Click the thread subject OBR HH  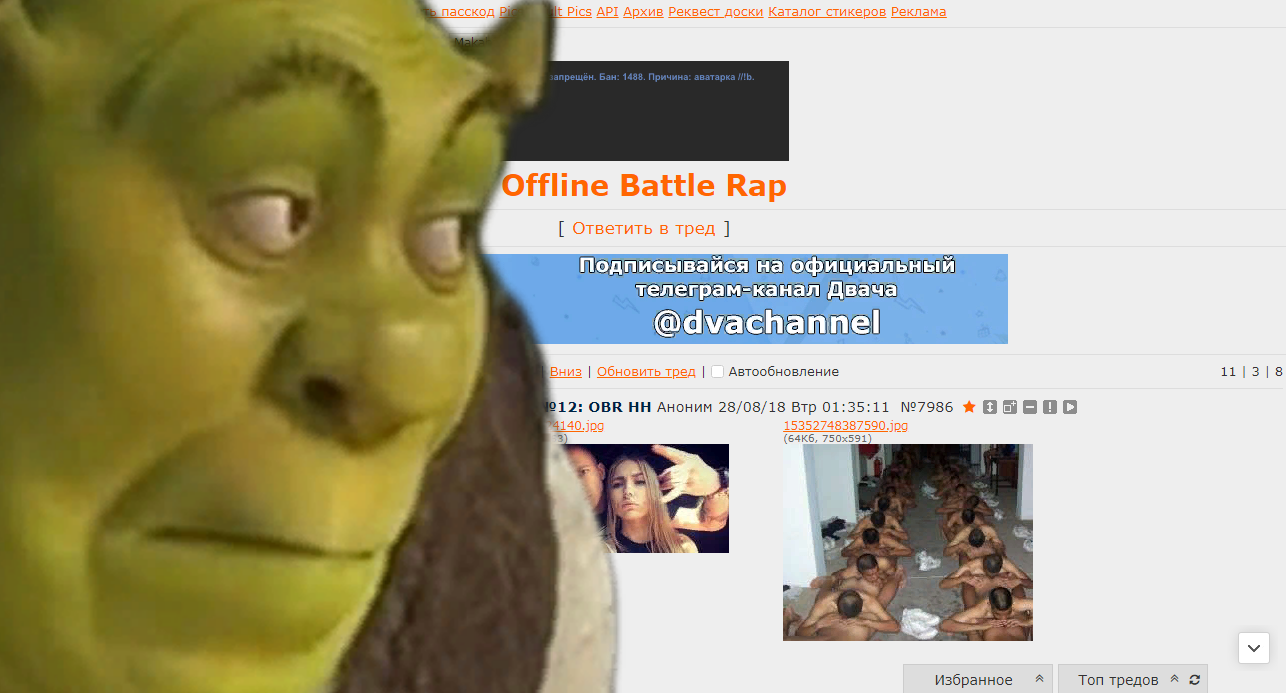click(x=620, y=407)
